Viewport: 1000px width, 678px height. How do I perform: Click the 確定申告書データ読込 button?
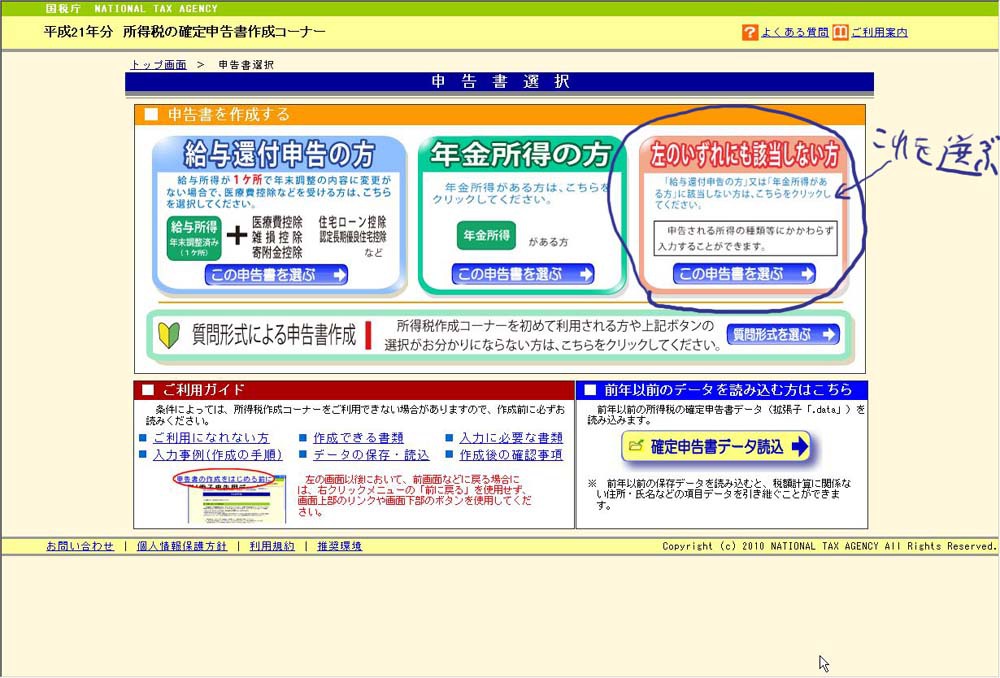point(715,446)
